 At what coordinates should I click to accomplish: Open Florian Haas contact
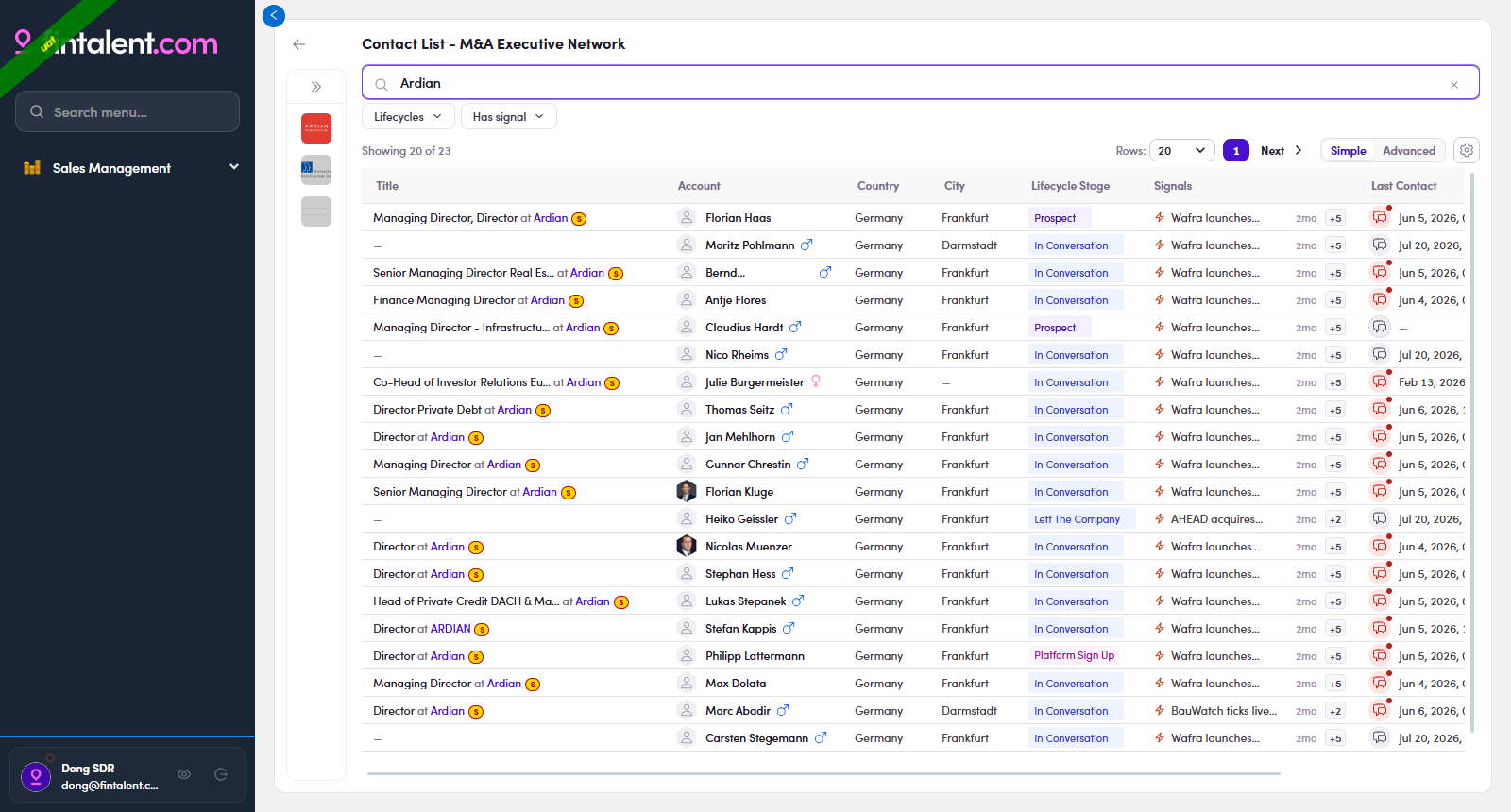(738, 218)
